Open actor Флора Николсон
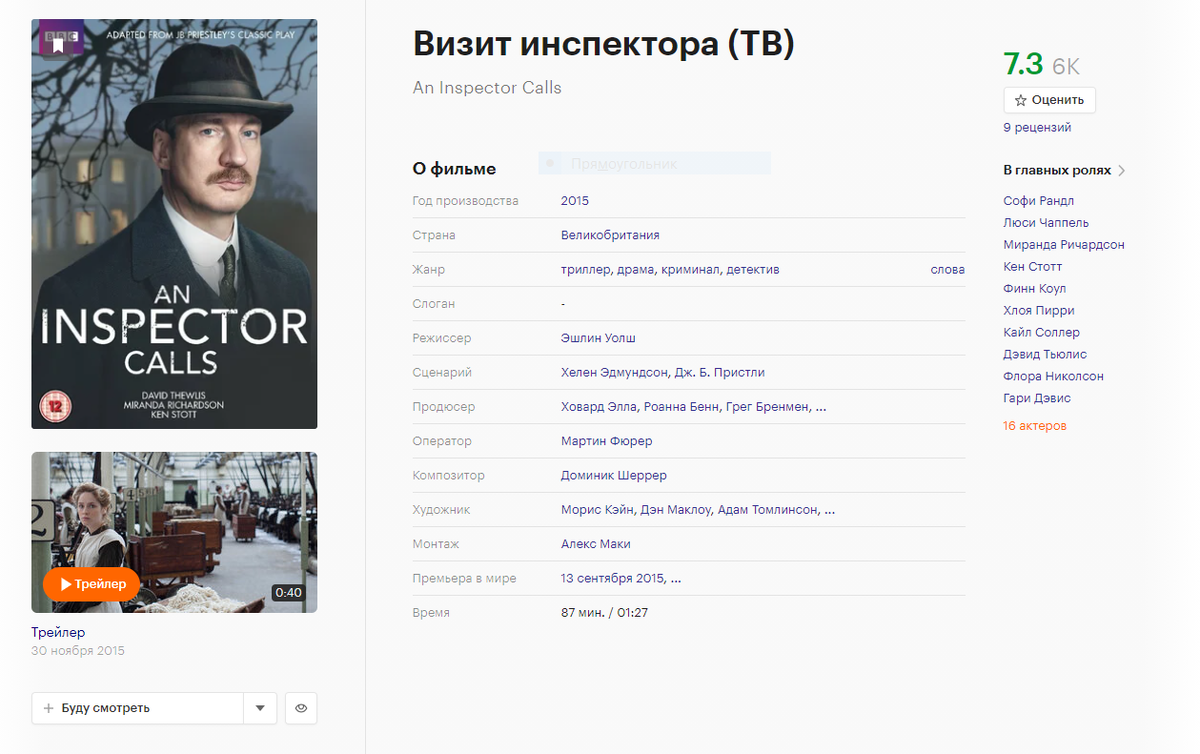The height and width of the screenshot is (754, 1200). [1054, 377]
